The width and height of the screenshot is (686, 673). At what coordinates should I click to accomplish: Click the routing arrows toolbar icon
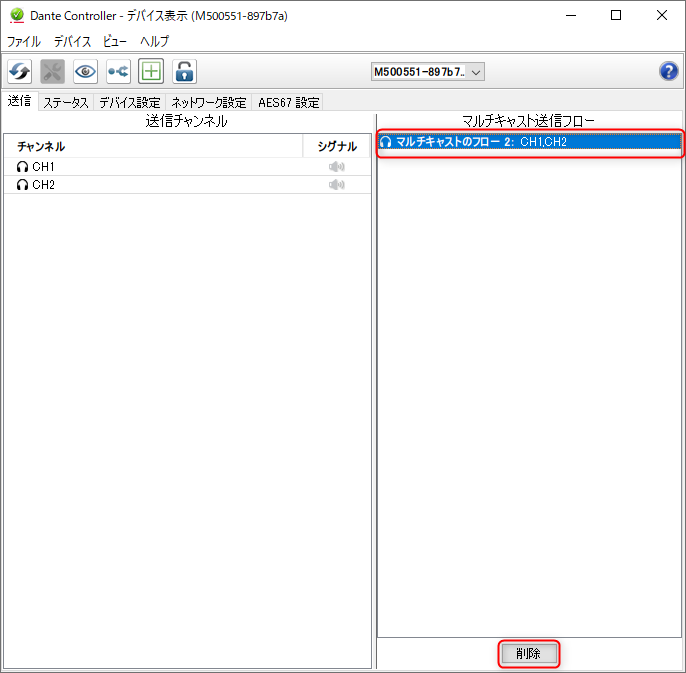click(x=118, y=71)
